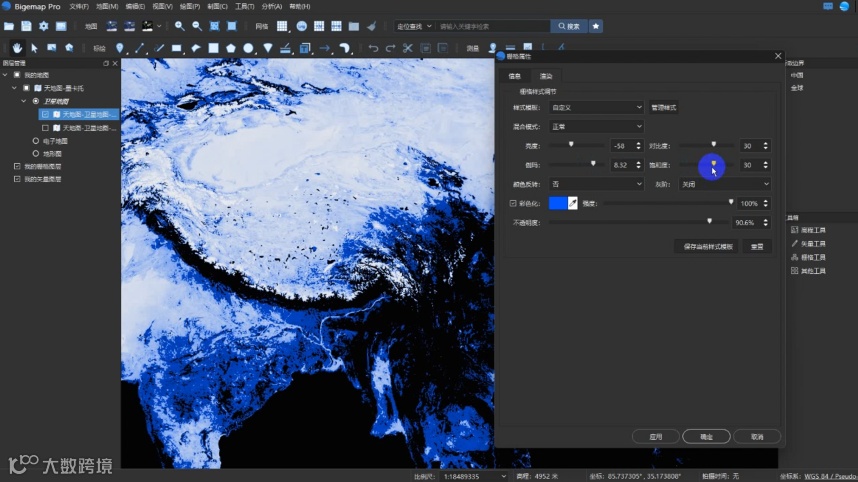
Task: Click the blue colorize color swatch
Action: (557, 203)
